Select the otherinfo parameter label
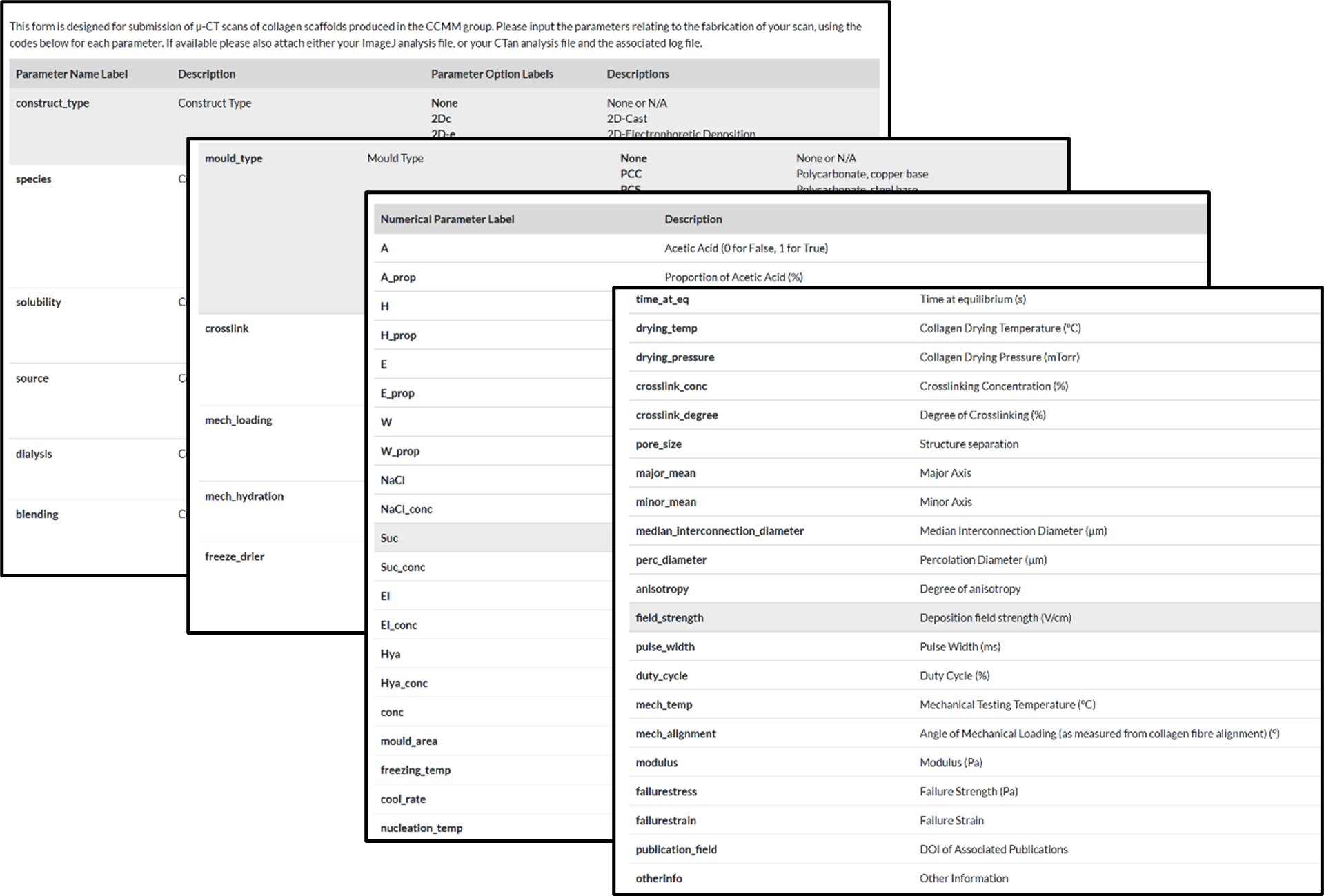Image resolution: width=1324 pixels, height=896 pixels. (659, 879)
